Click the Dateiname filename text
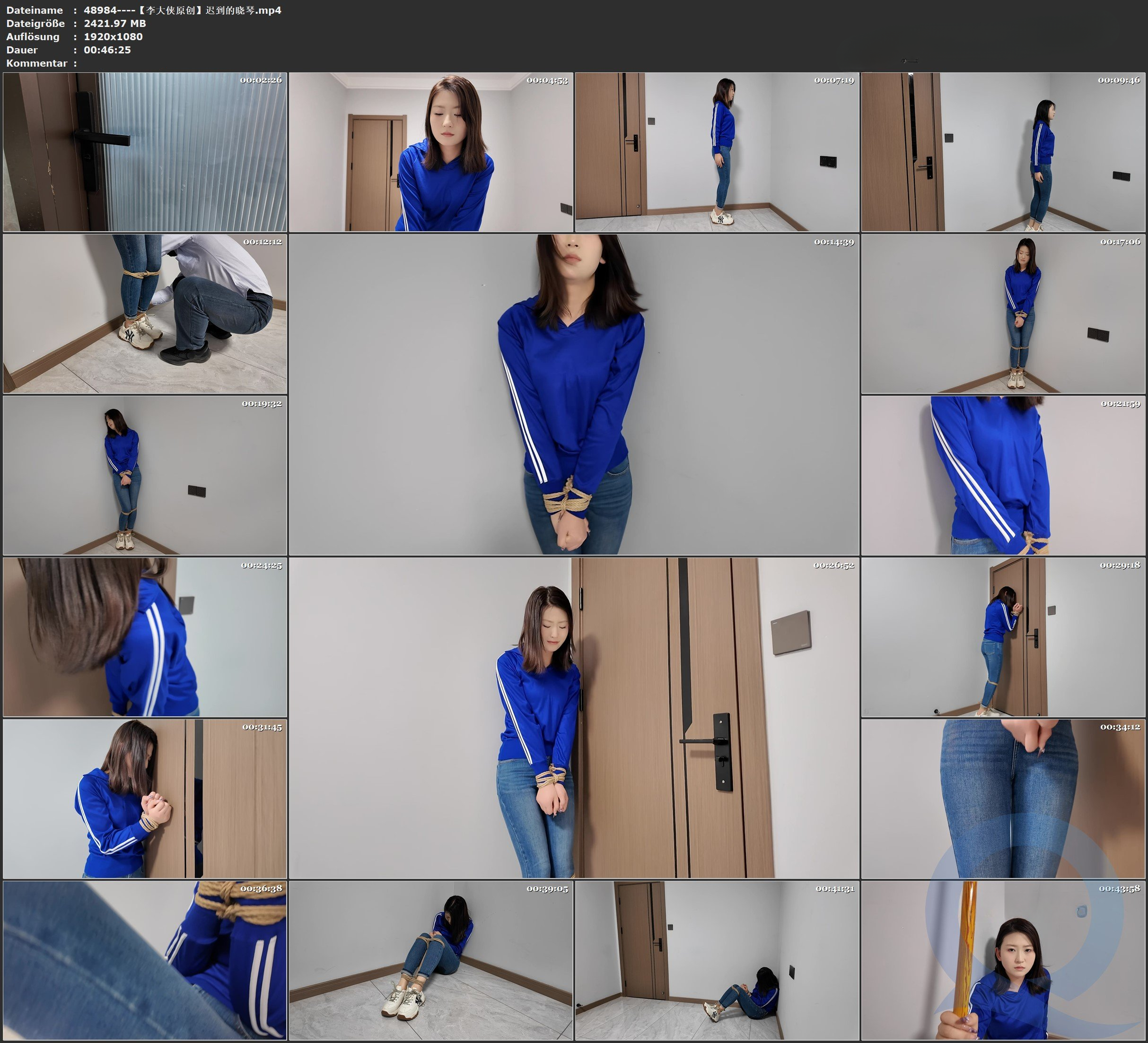The height and width of the screenshot is (1043, 1148). pyautogui.click(x=182, y=10)
